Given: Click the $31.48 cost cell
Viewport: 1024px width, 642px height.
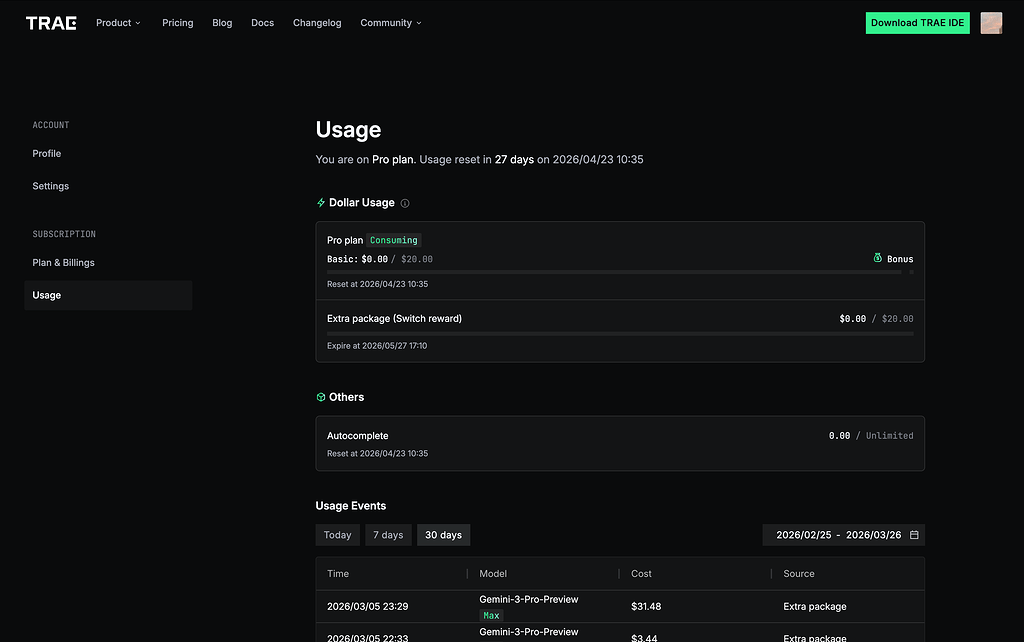Looking at the screenshot, I should click(646, 607).
